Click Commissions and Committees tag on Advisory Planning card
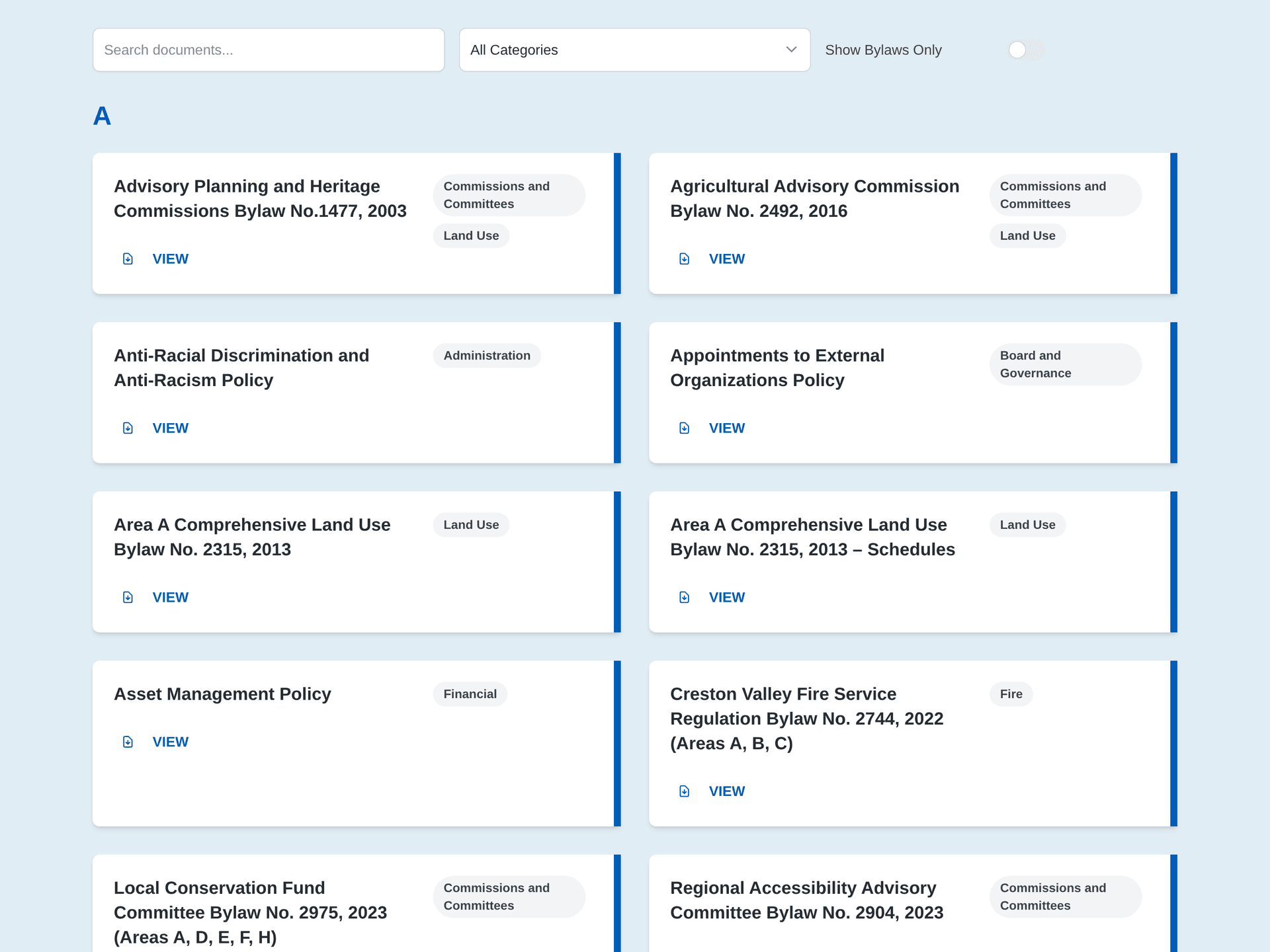 click(x=509, y=195)
